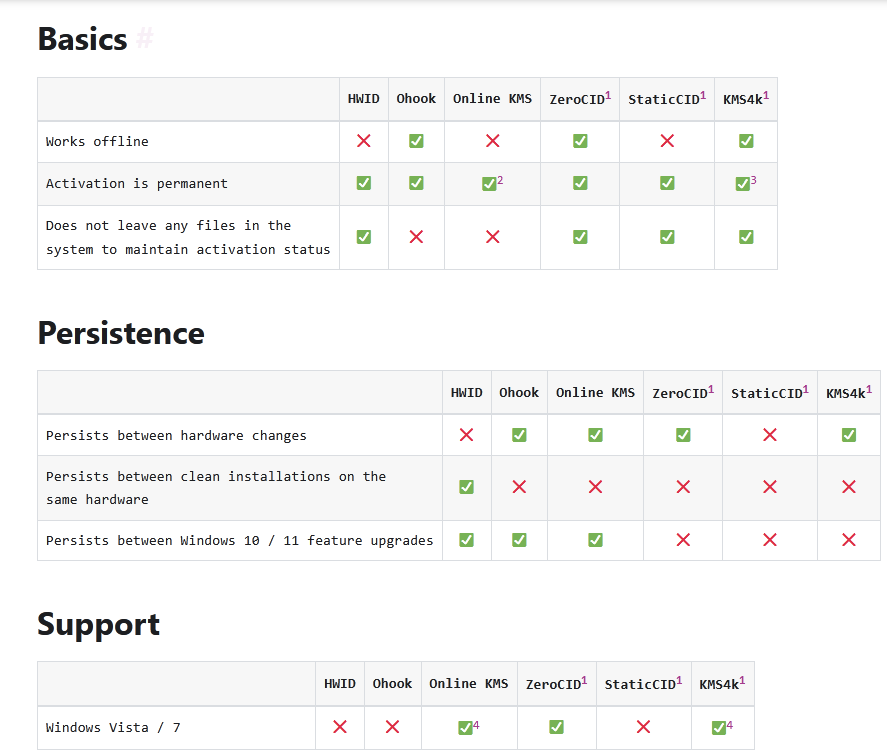Screen dimensions: 887x750
Task: Click the Persistence section heading
Action: (121, 333)
